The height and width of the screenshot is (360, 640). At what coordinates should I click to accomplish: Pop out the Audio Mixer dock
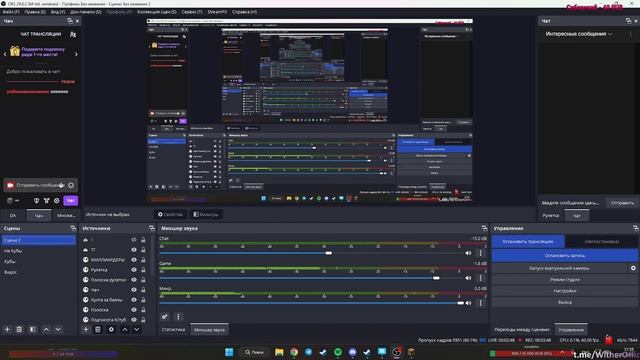pyautogui.click(x=484, y=228)
